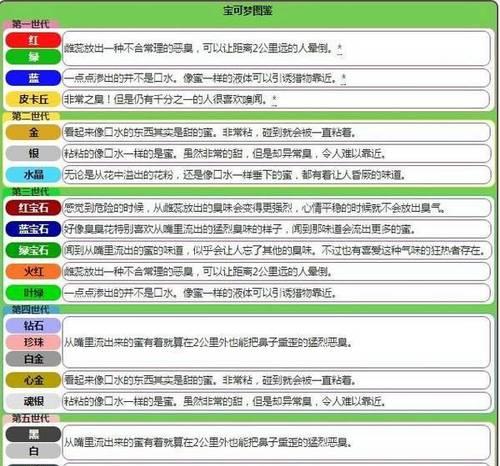The height and width of the screenshot is (466, 500).
Task: Select the 绿 version label
Action: coord(33,57)
